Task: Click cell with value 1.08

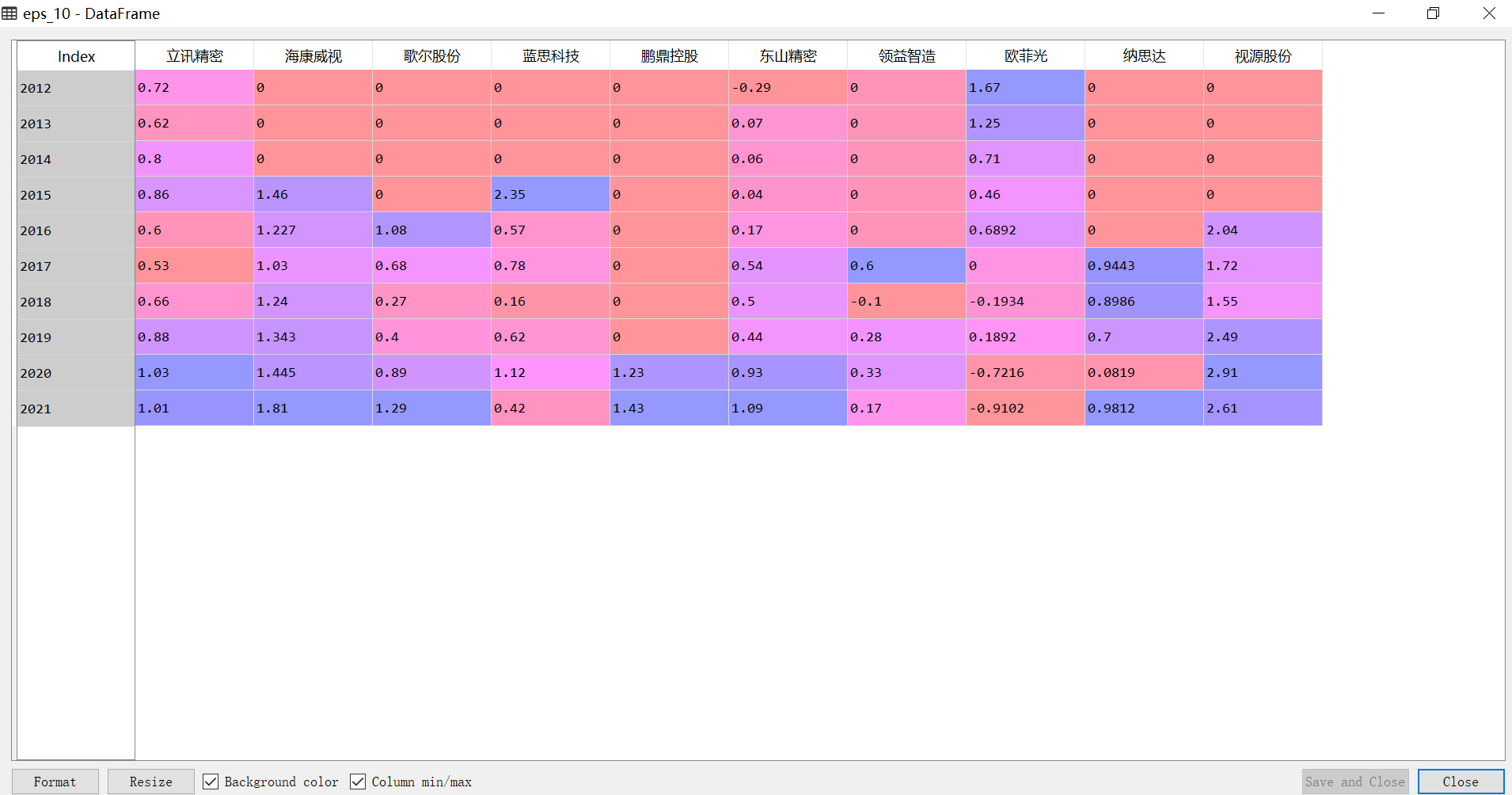Action: (432, 230)
